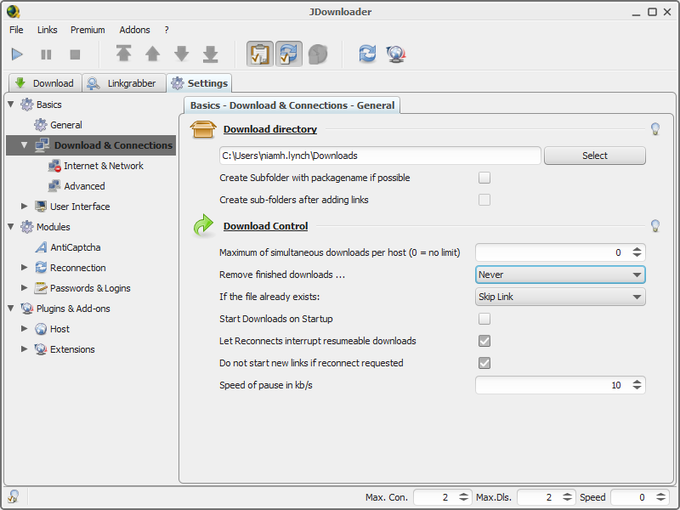Open the Premium menu
Viewport: 680px width, 510px height.
tap(88, 30)
